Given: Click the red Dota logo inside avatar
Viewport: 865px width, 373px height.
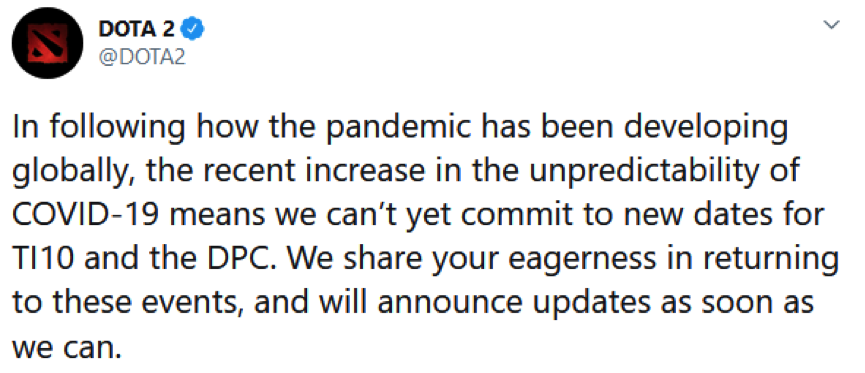Looking at the screenshot, I should [48, 43].
